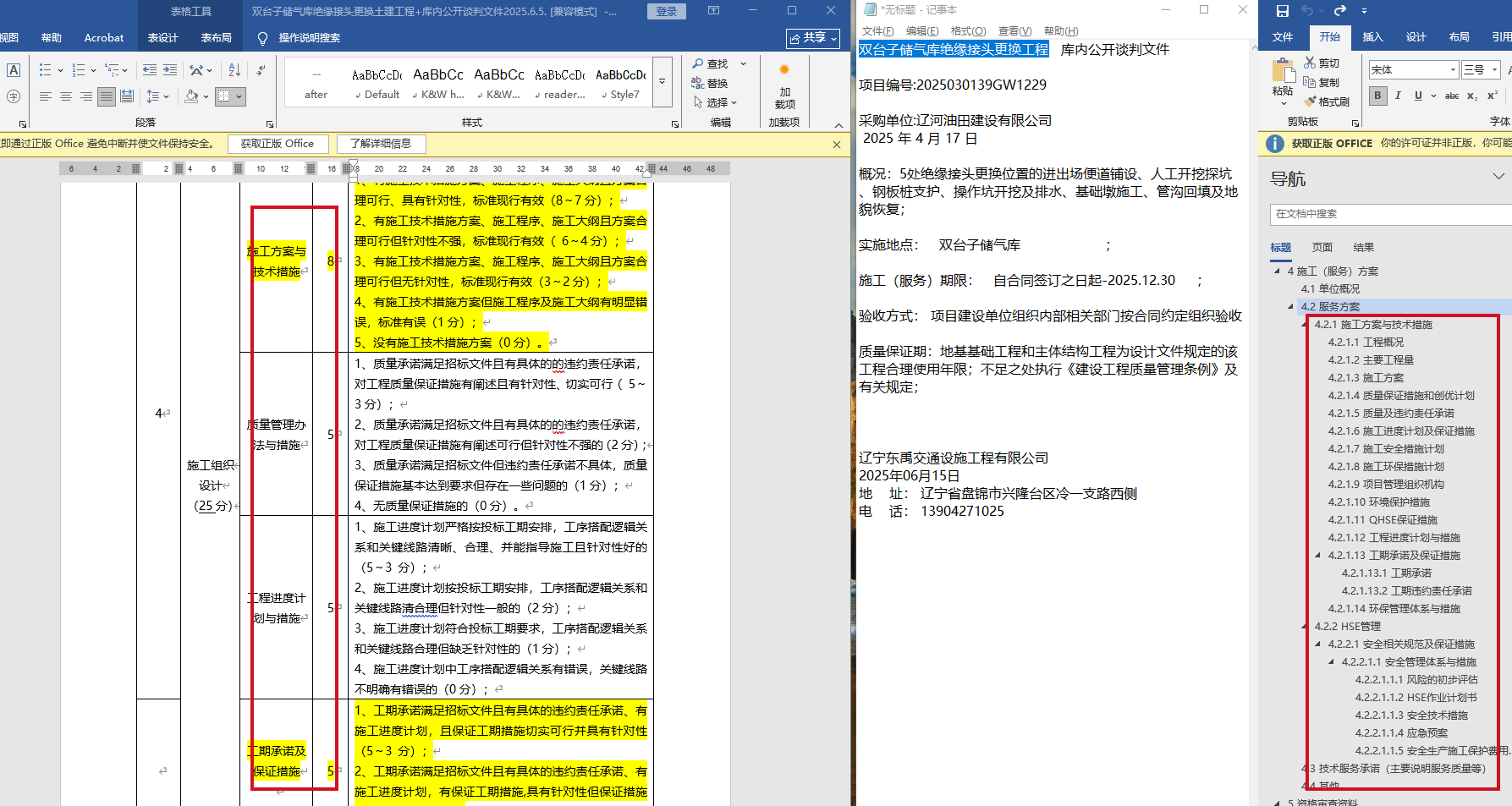Open the font name dropdown showing 宋体

click(1453, 70)
